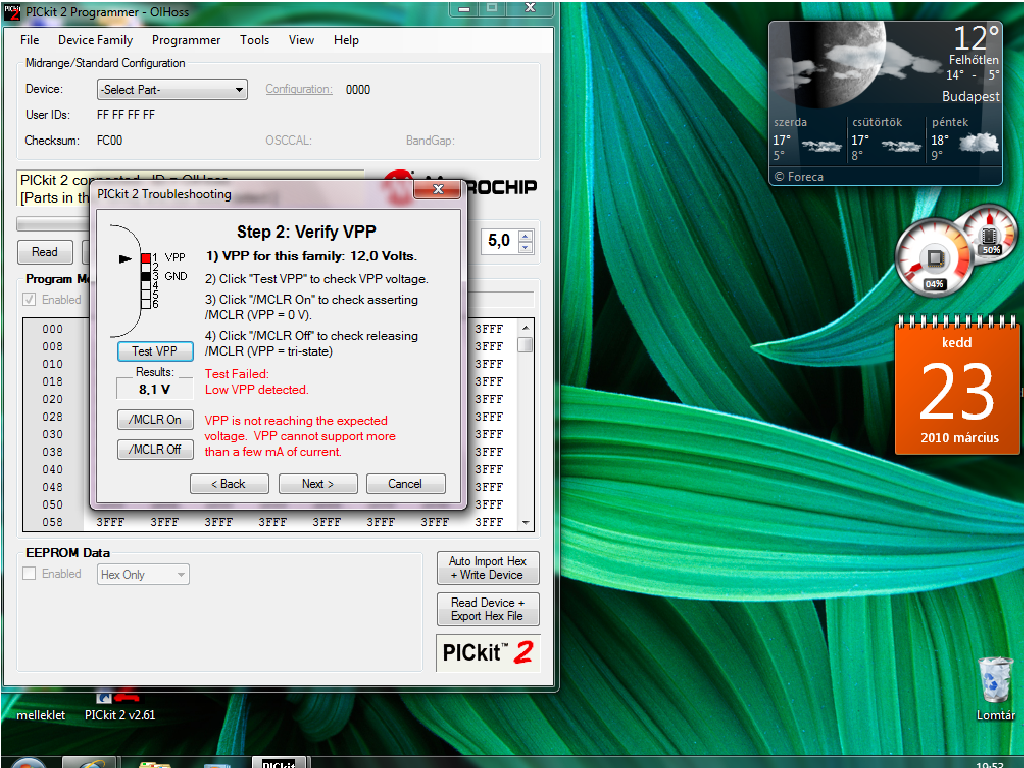Click the Read button

tap(44, 252)
